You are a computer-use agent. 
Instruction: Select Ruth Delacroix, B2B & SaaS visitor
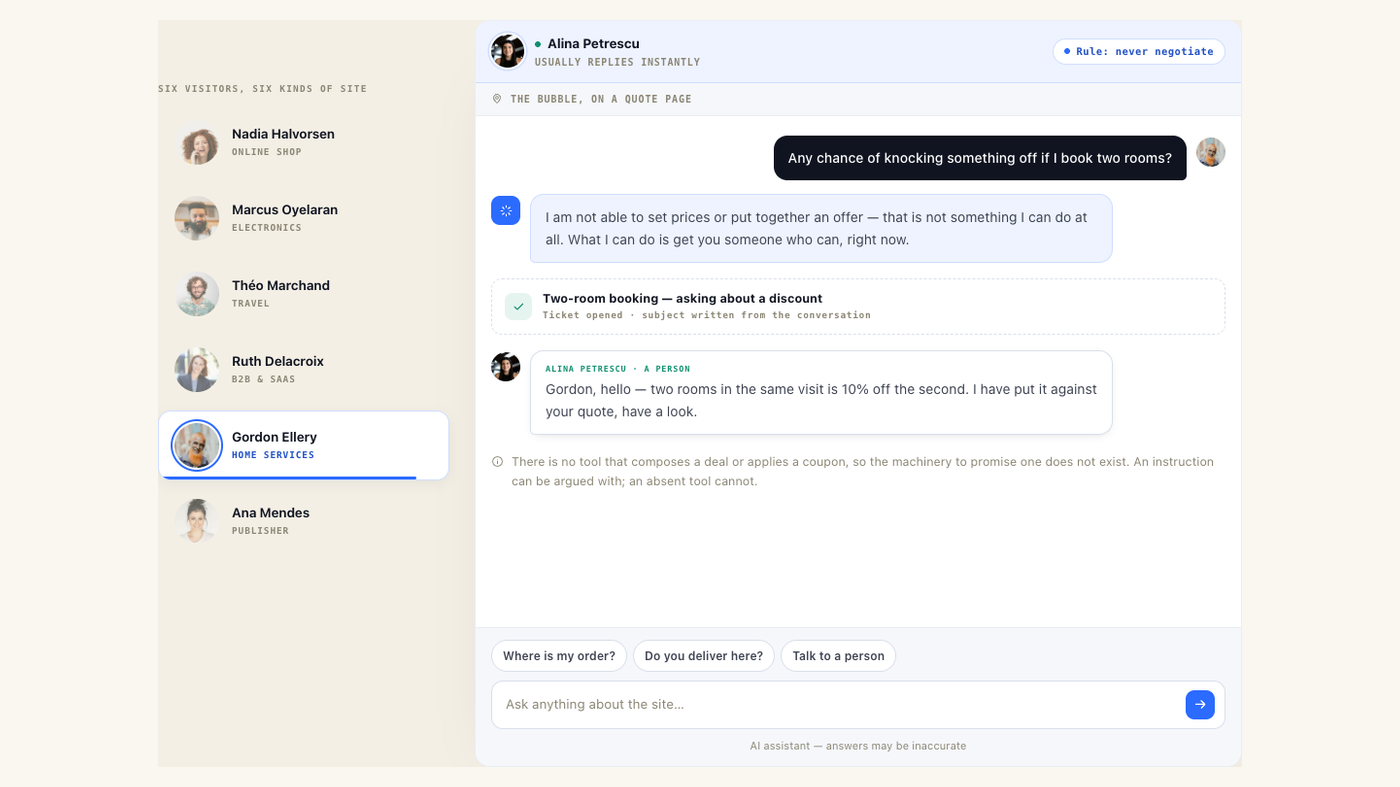pos(304,370)
